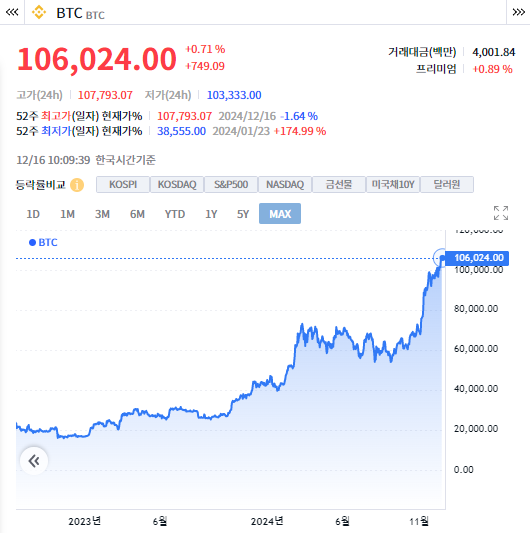Click the Binance logo icon beside BTC
Screen dimensions: 530x533
click(x=39, y=12)
